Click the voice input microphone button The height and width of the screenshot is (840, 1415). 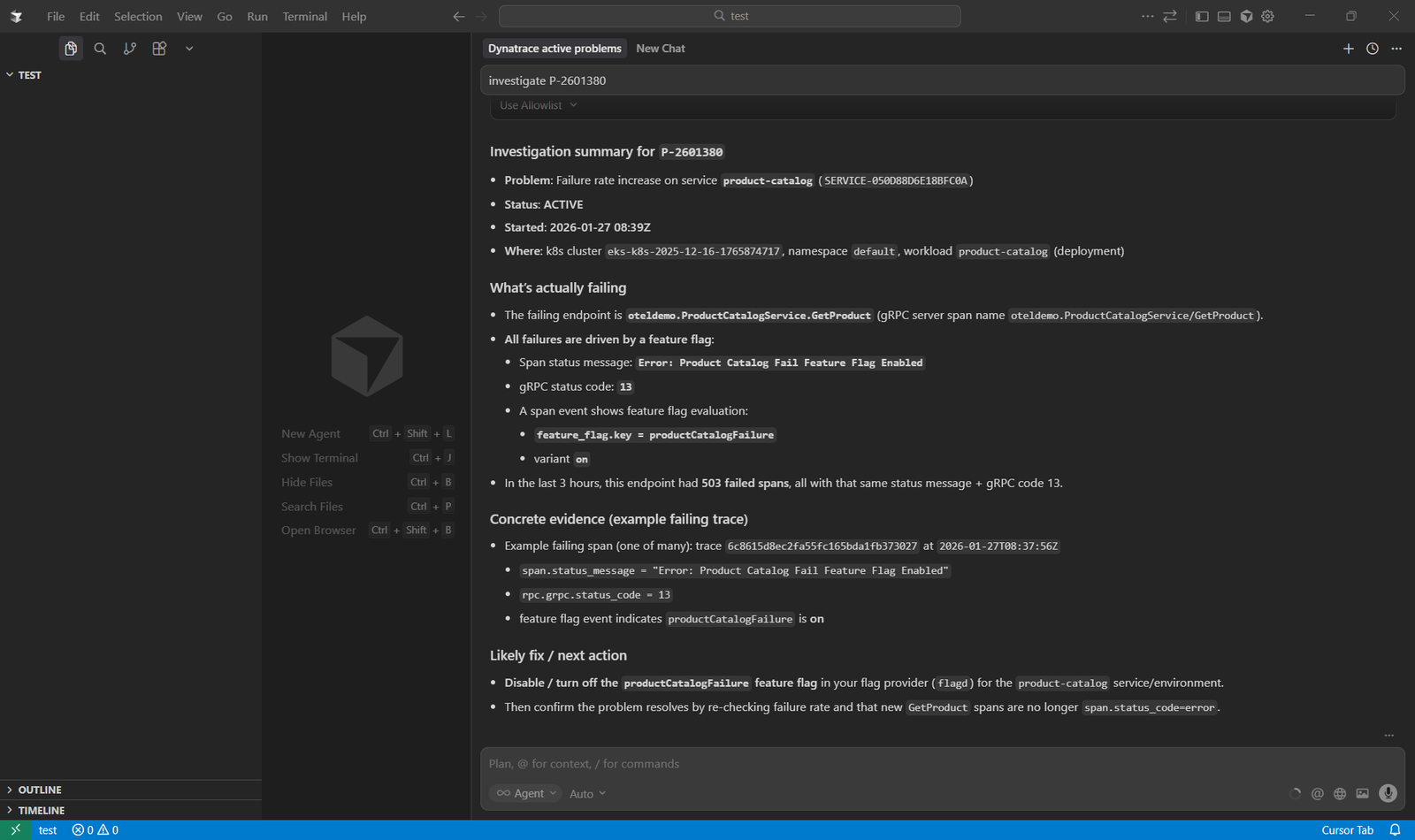tap(1388, 793)
